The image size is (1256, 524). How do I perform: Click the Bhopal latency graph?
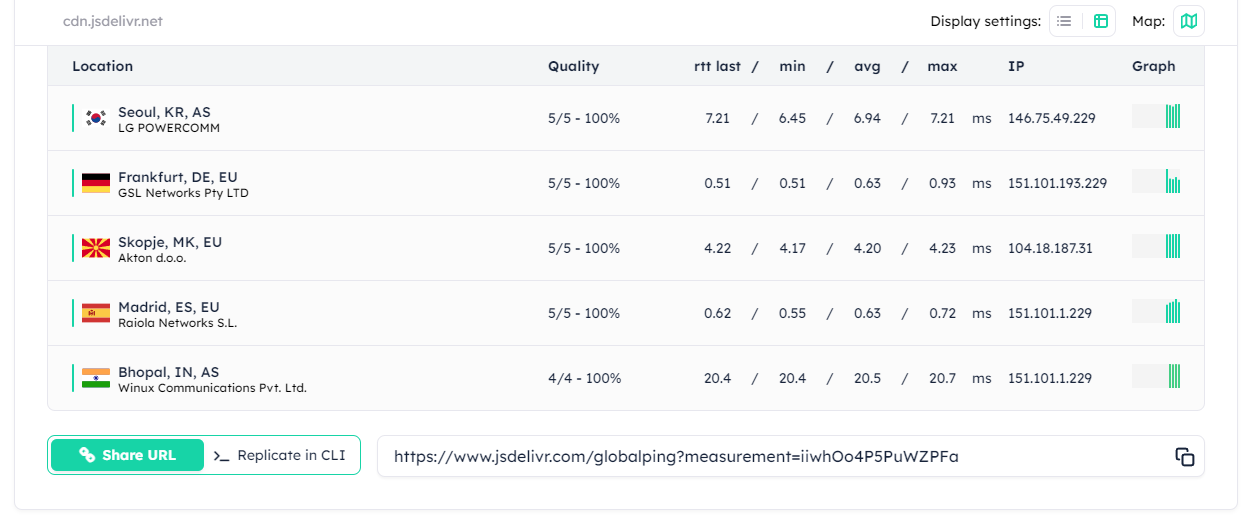click(1157, 377)
